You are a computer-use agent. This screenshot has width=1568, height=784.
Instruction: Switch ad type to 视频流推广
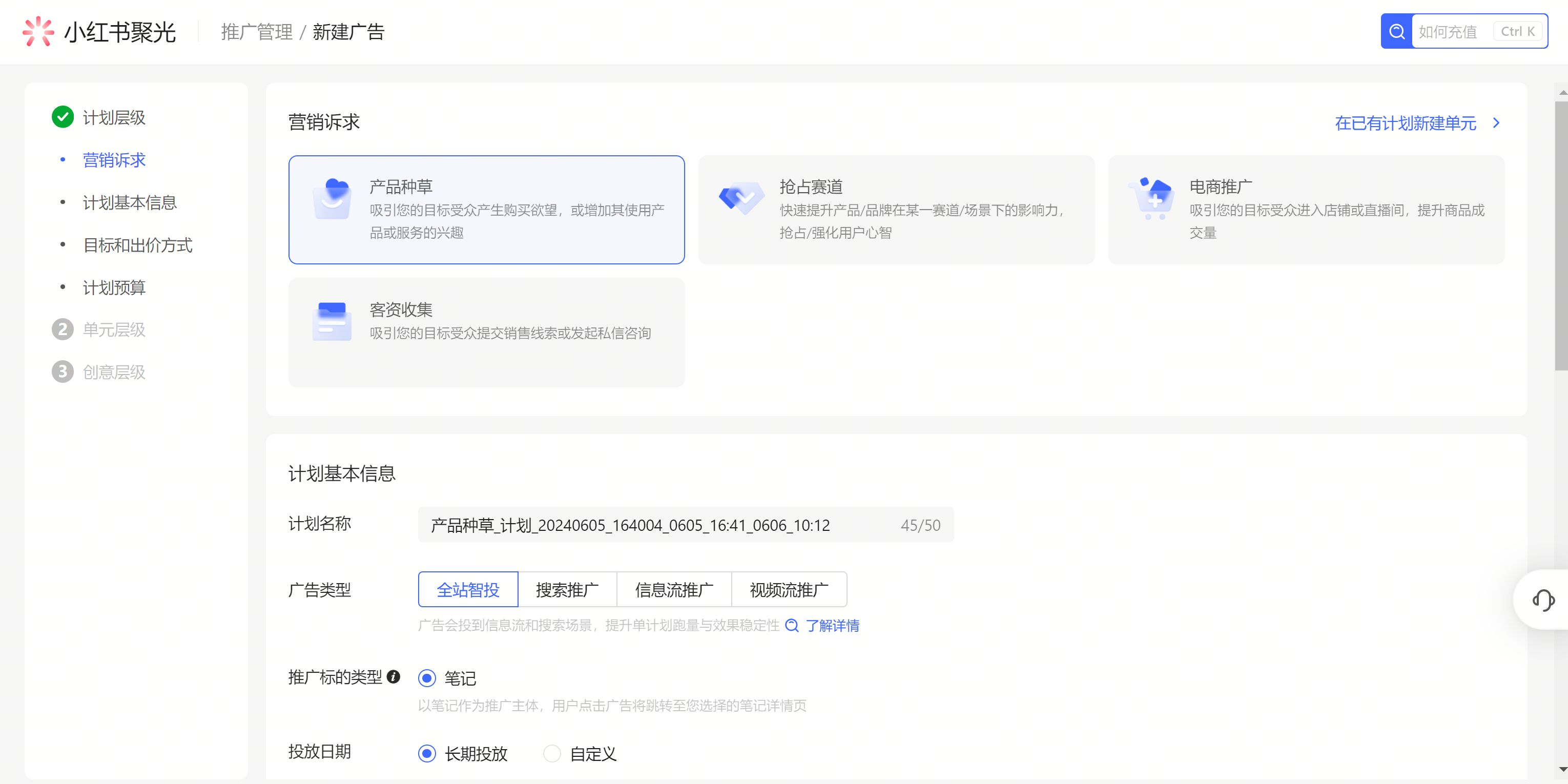pyautogui.click(x=789, y=589)
